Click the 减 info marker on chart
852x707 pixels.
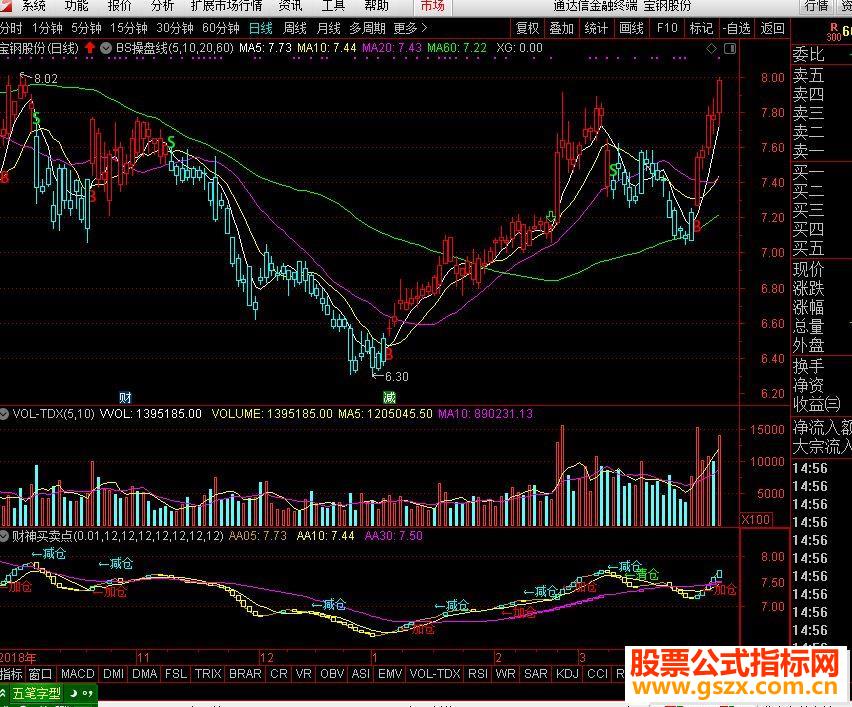[x=389, y=397]
